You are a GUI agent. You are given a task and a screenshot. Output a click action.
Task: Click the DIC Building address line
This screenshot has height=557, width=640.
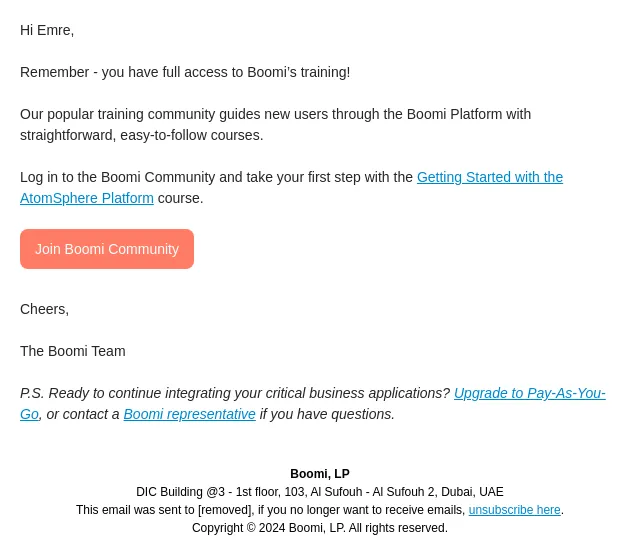pos(320,492)
